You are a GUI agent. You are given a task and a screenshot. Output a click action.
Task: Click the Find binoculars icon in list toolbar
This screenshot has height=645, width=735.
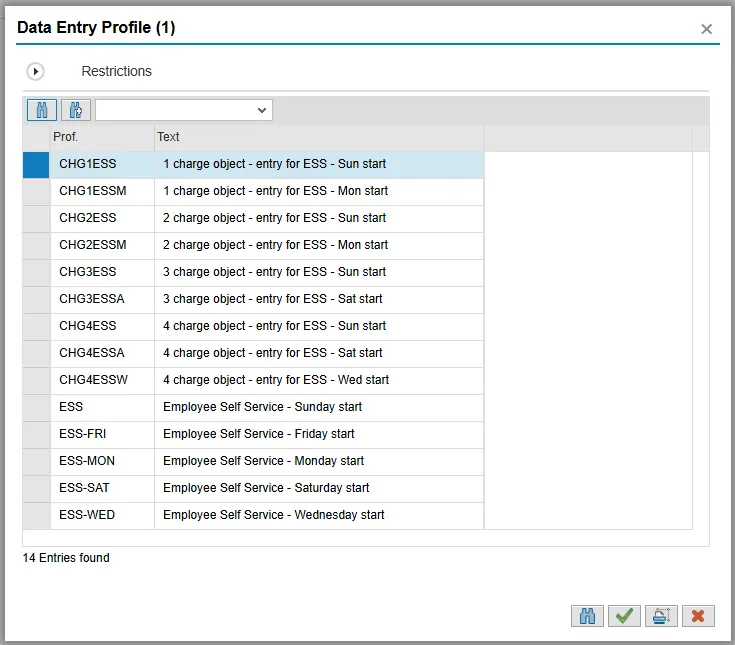[x=42, y=110]
